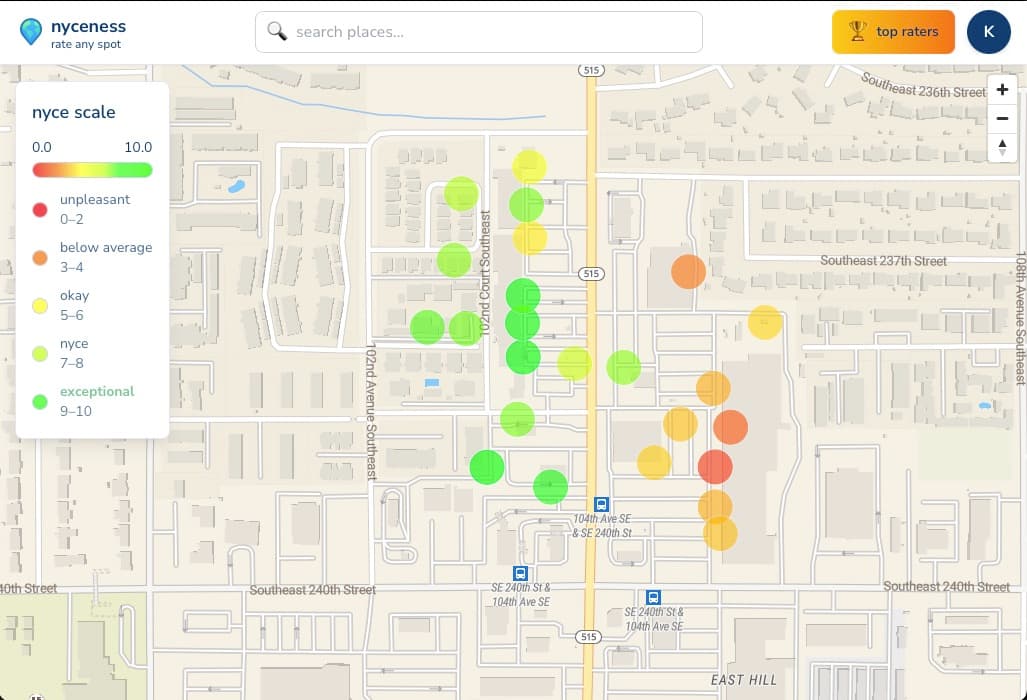The height and width of the screenshot is (700, 1027).
Task: Zoom out with the minus button
Action: pos(1002,118)
